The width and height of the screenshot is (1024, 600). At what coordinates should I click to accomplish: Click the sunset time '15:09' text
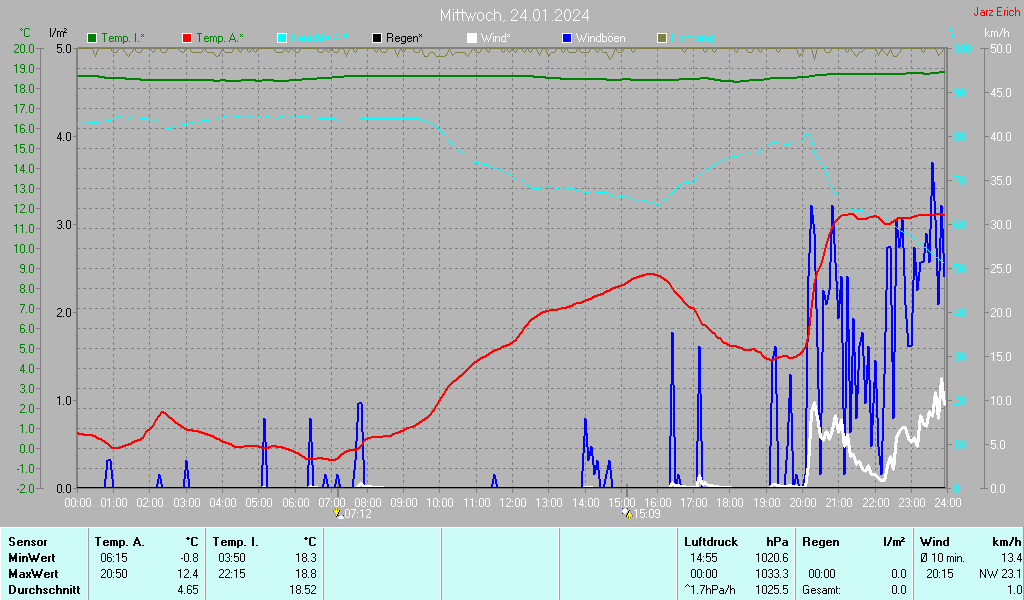pos(647,514)
